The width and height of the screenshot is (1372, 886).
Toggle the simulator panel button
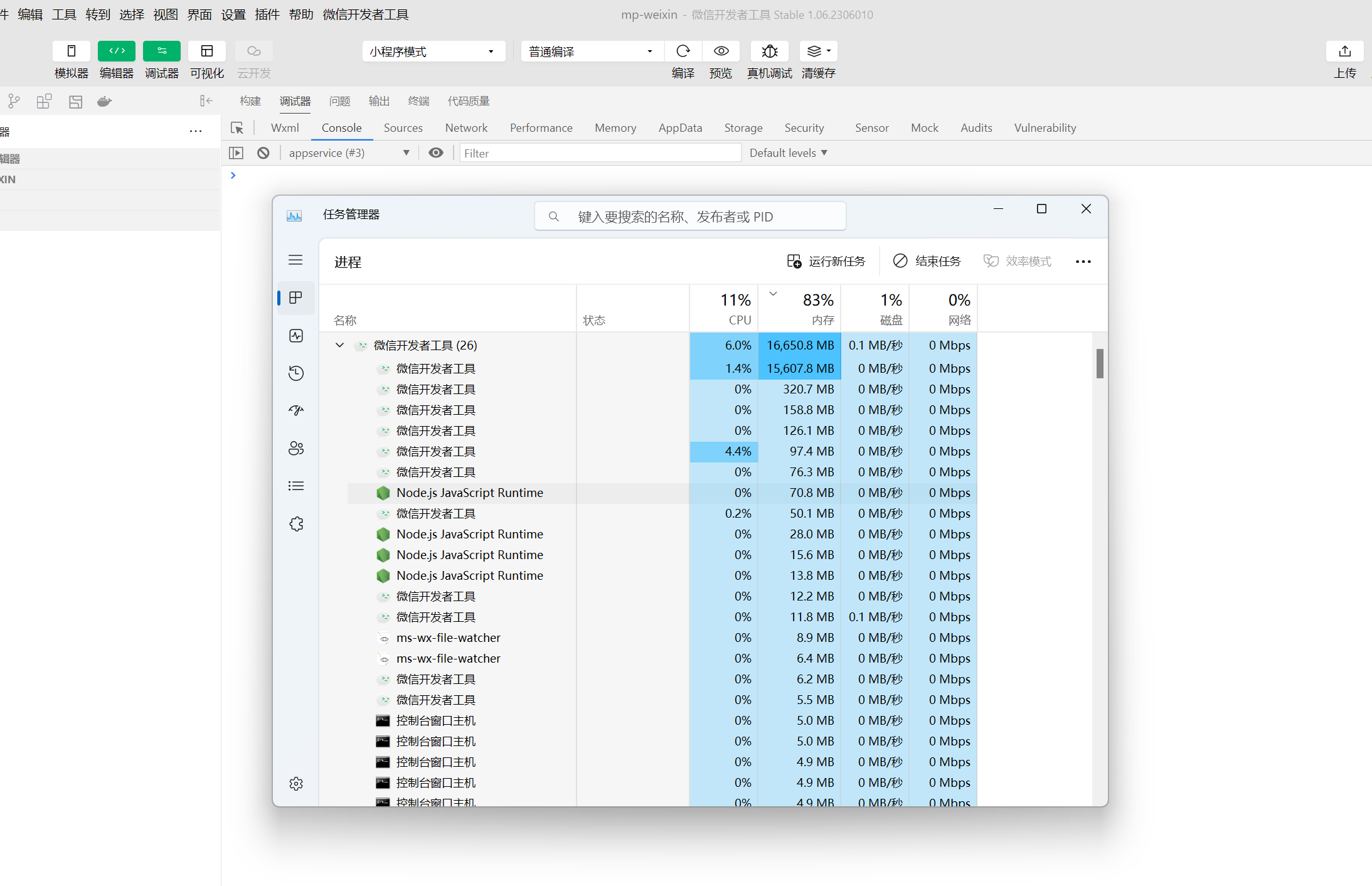pyautogui.click(x=72, y=51)
